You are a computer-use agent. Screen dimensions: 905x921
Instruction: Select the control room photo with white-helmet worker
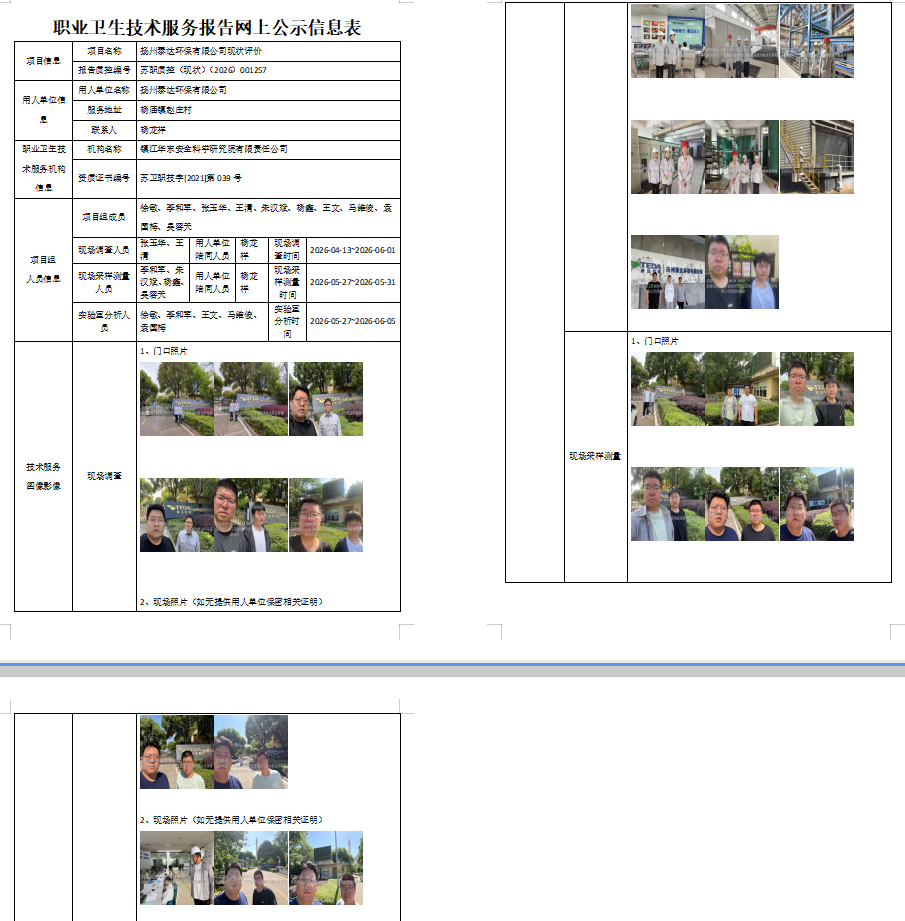click(x=177, y=868)
